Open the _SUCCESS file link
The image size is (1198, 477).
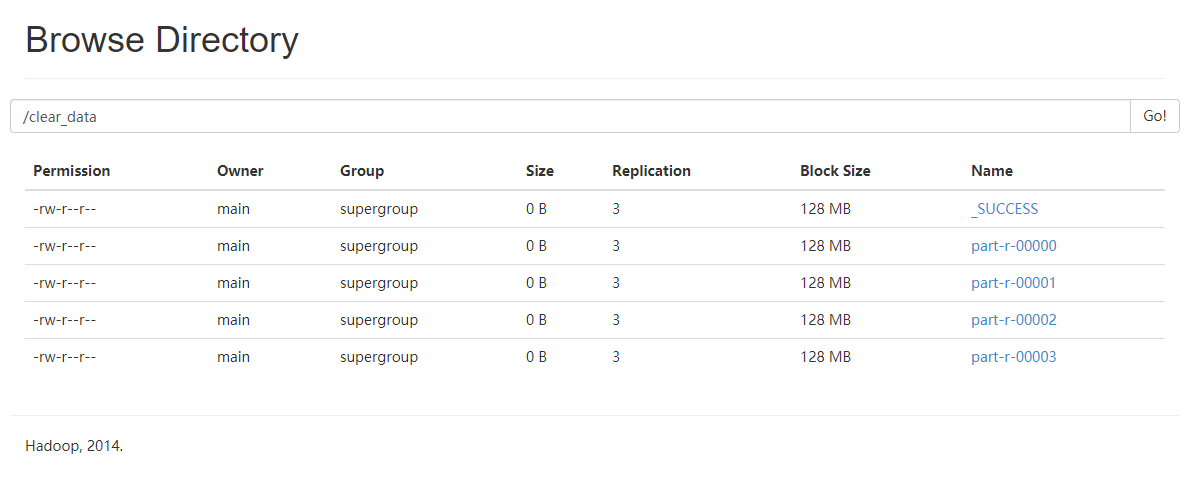[1004, 209]
